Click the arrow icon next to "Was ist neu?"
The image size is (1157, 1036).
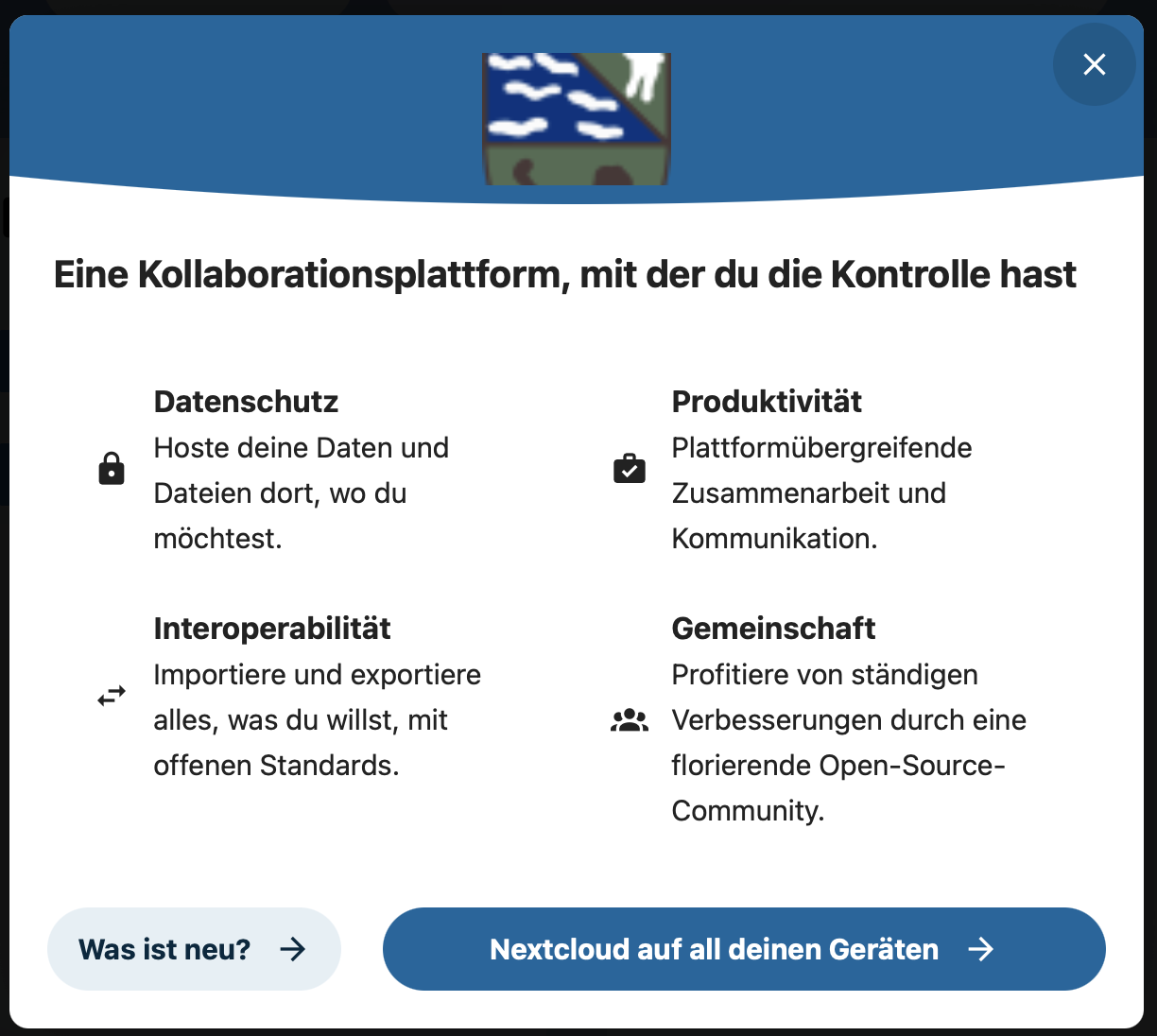tap(293, 949)
